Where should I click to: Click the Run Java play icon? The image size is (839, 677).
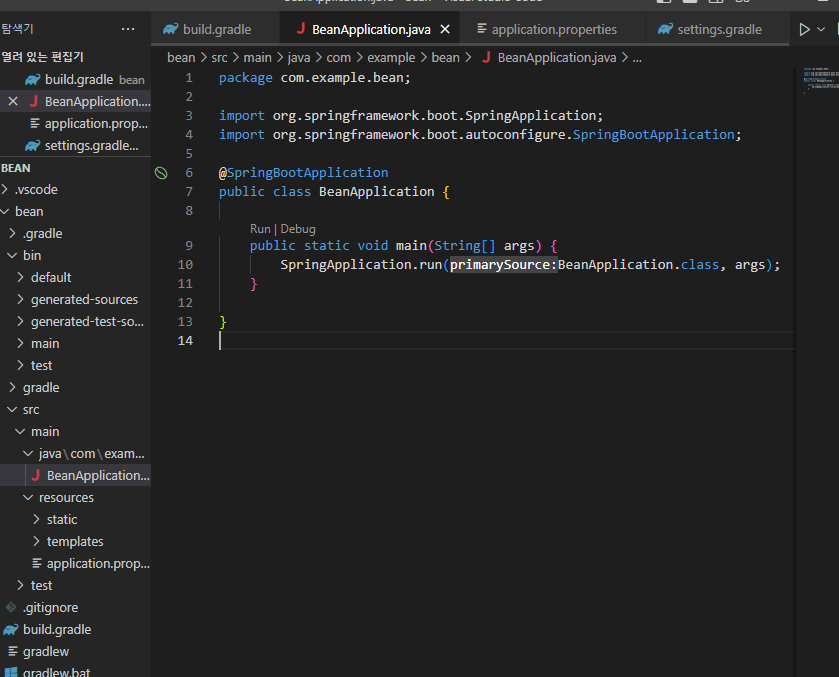(x=805, y=30)
